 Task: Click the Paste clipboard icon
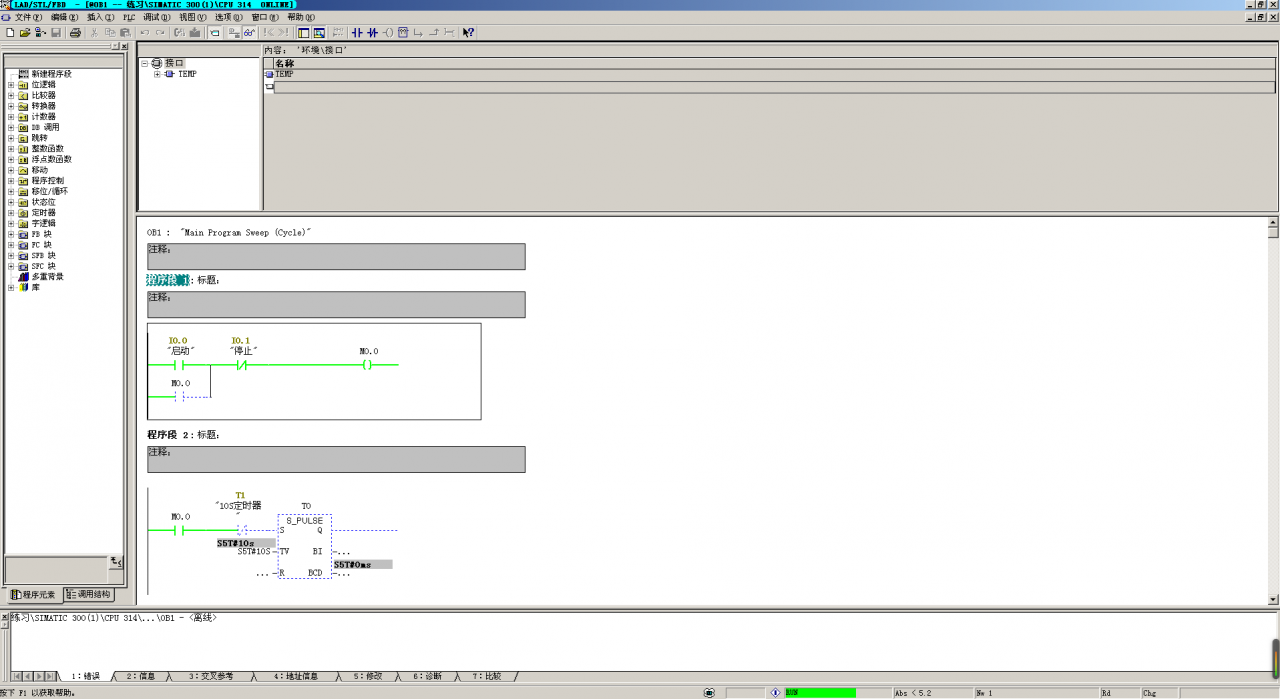(x=125, y=33)
